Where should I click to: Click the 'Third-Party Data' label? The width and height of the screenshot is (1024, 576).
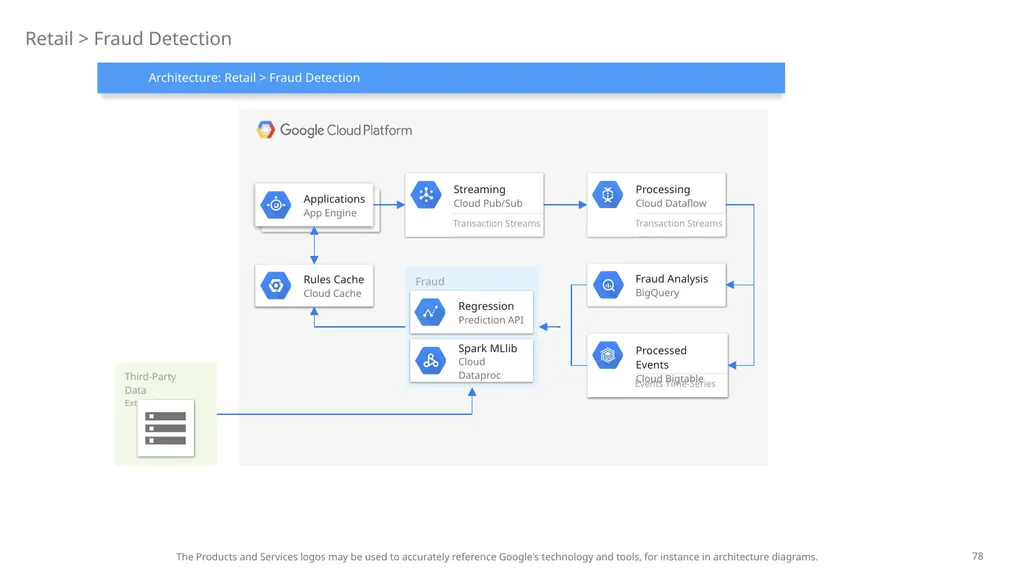click(150, 383)
